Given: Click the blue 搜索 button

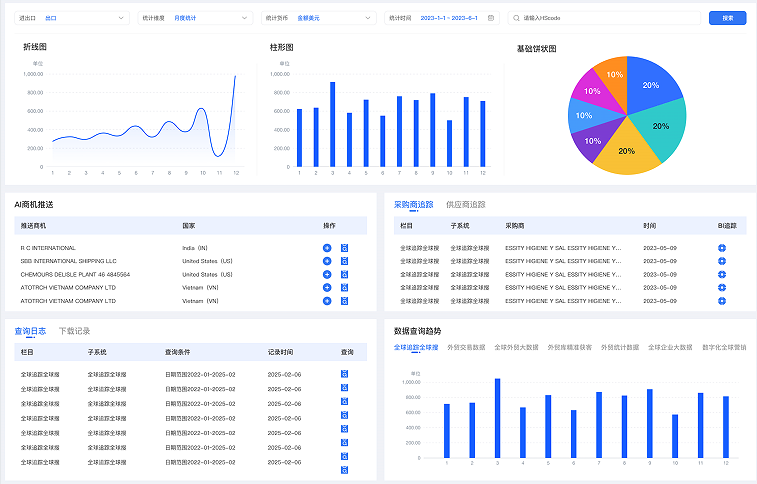Looking at the screenshot, I should [727, 18].
